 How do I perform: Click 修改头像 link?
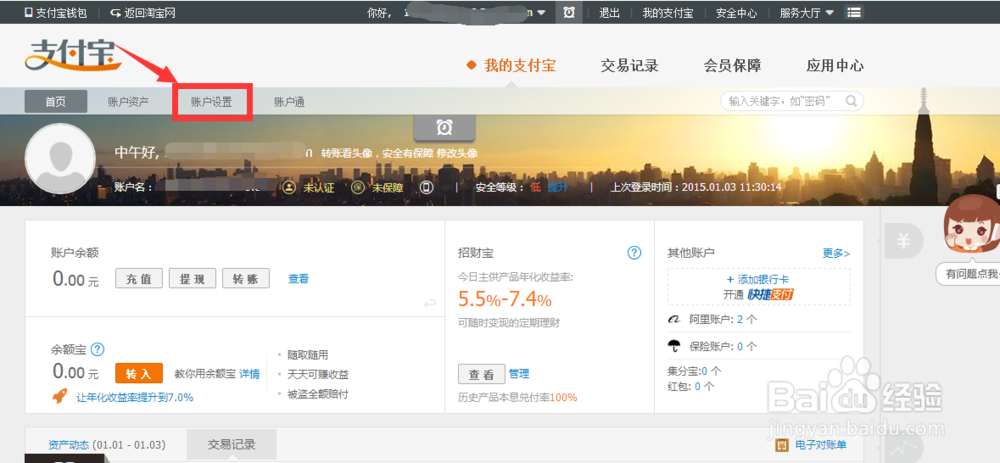point(457,153)
